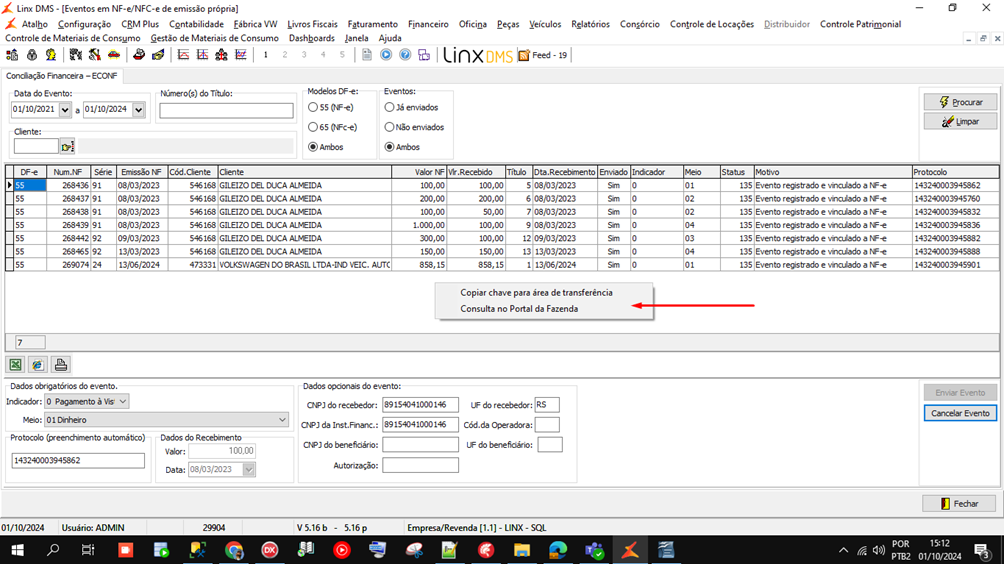Screen dimensions: 1004x564
Task: Open the taskbar notification center
Action: tap(982, 550)
